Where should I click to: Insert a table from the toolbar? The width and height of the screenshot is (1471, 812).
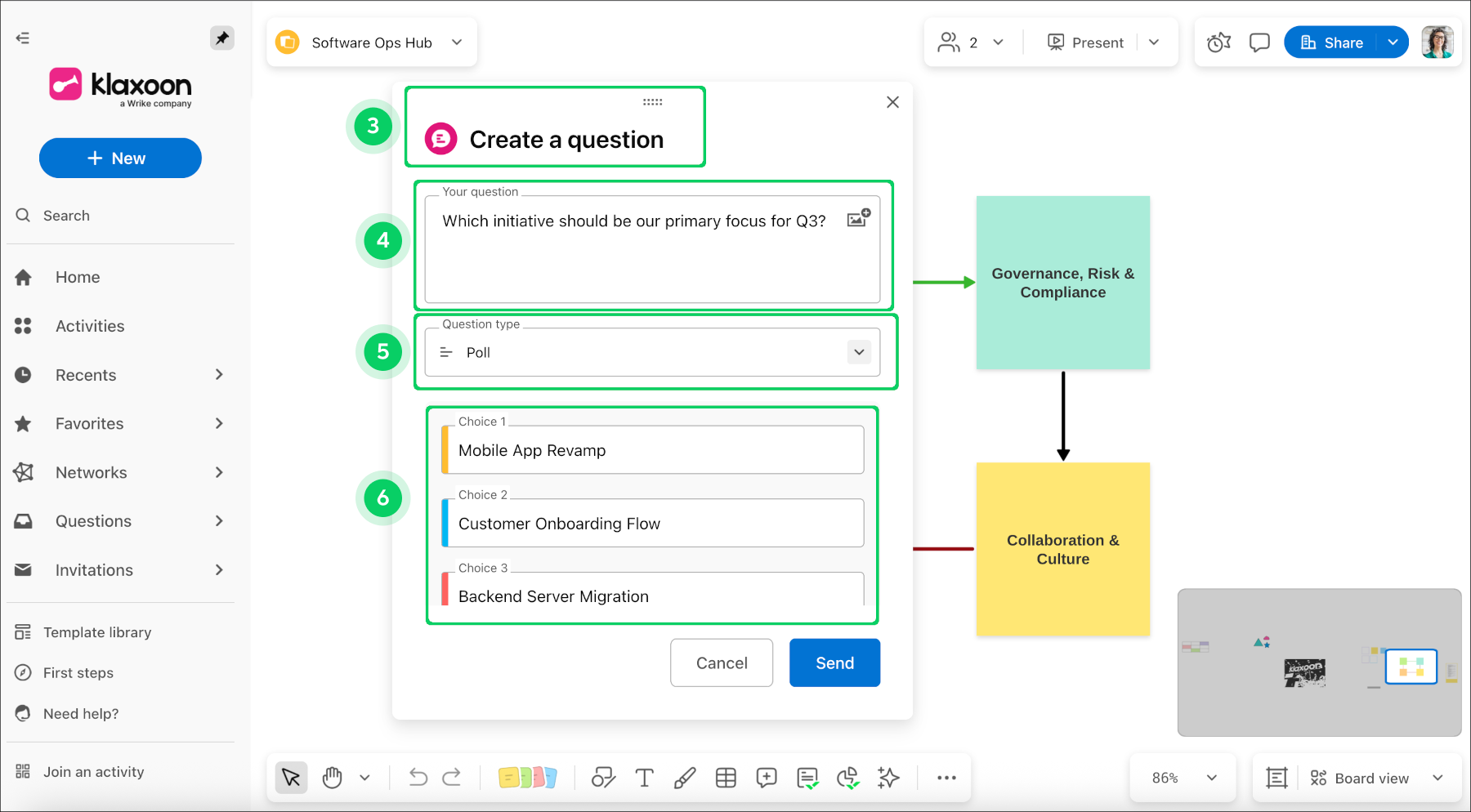(x=726, y=778)
